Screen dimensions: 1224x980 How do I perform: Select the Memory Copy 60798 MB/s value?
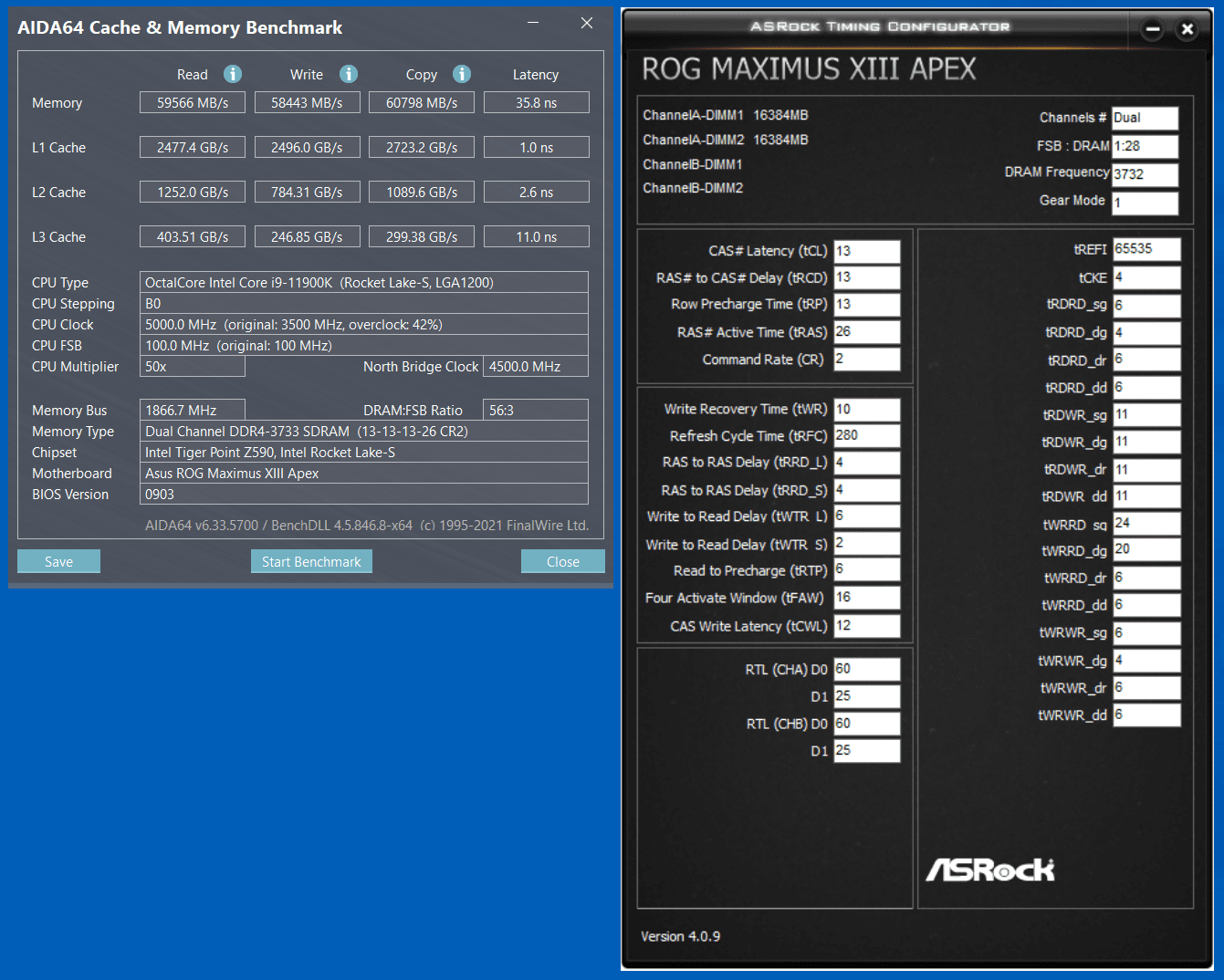tap(422, 102)
